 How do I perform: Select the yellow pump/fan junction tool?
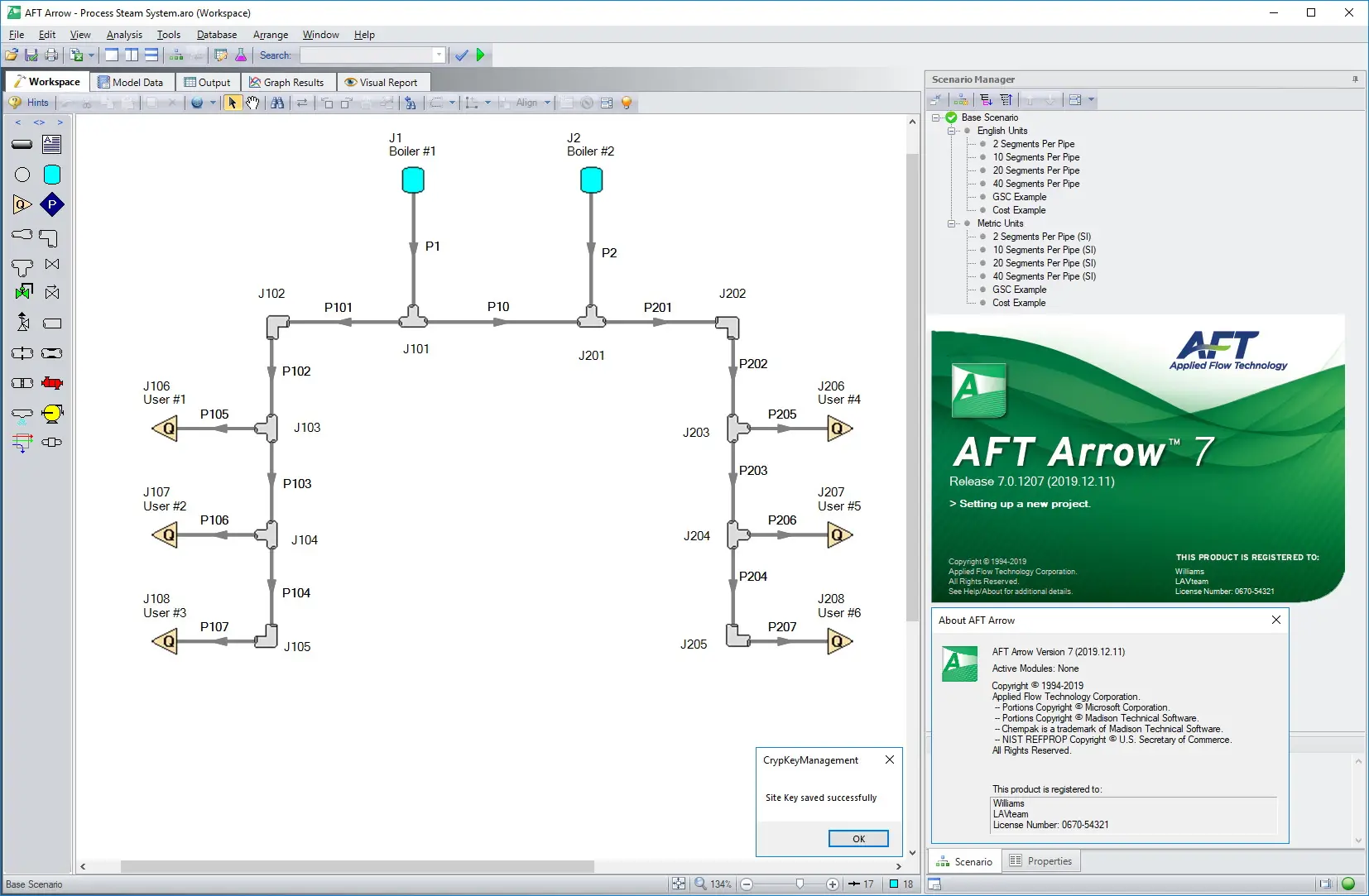51,413
